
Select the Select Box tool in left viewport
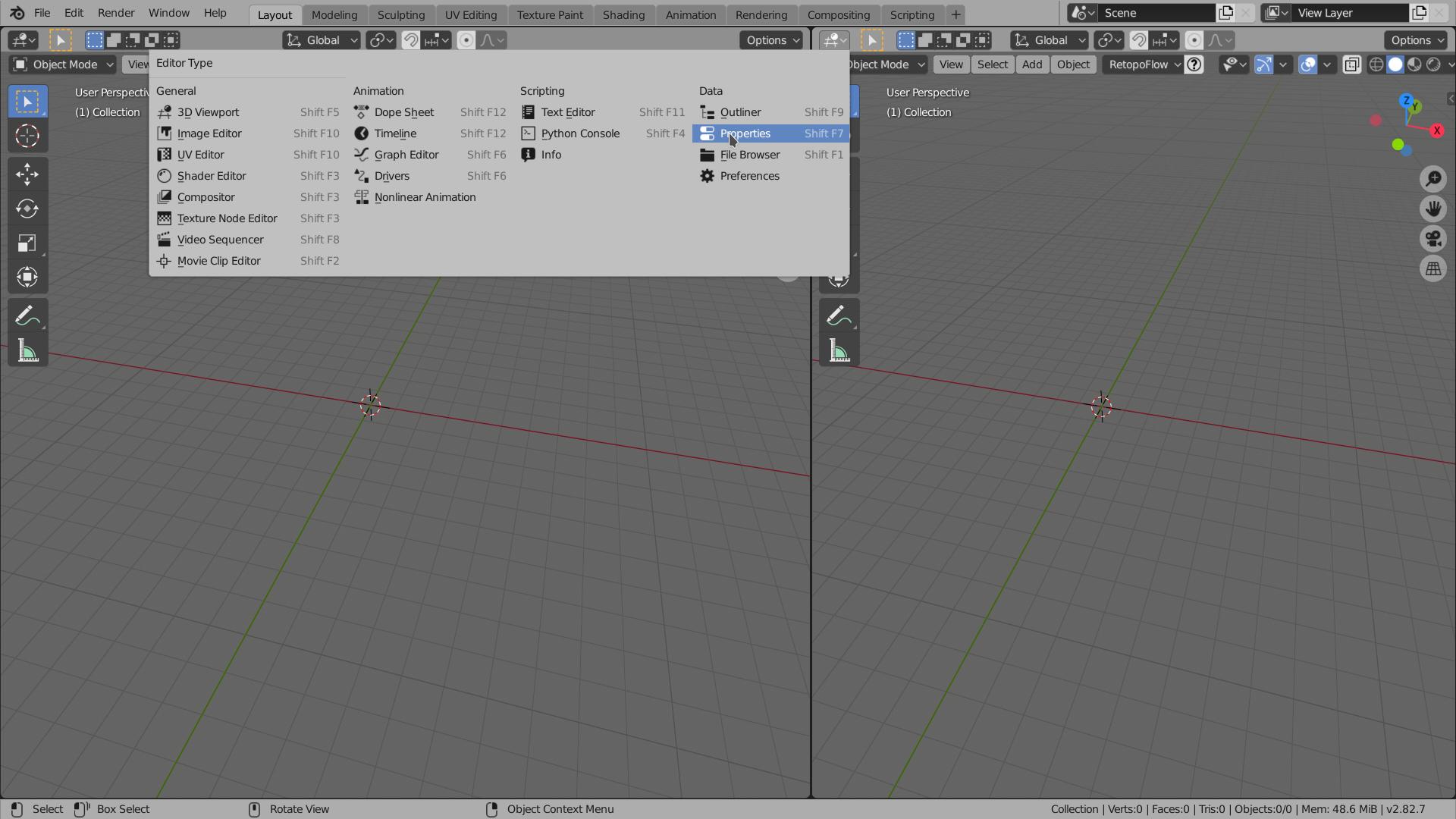point(27,102)
